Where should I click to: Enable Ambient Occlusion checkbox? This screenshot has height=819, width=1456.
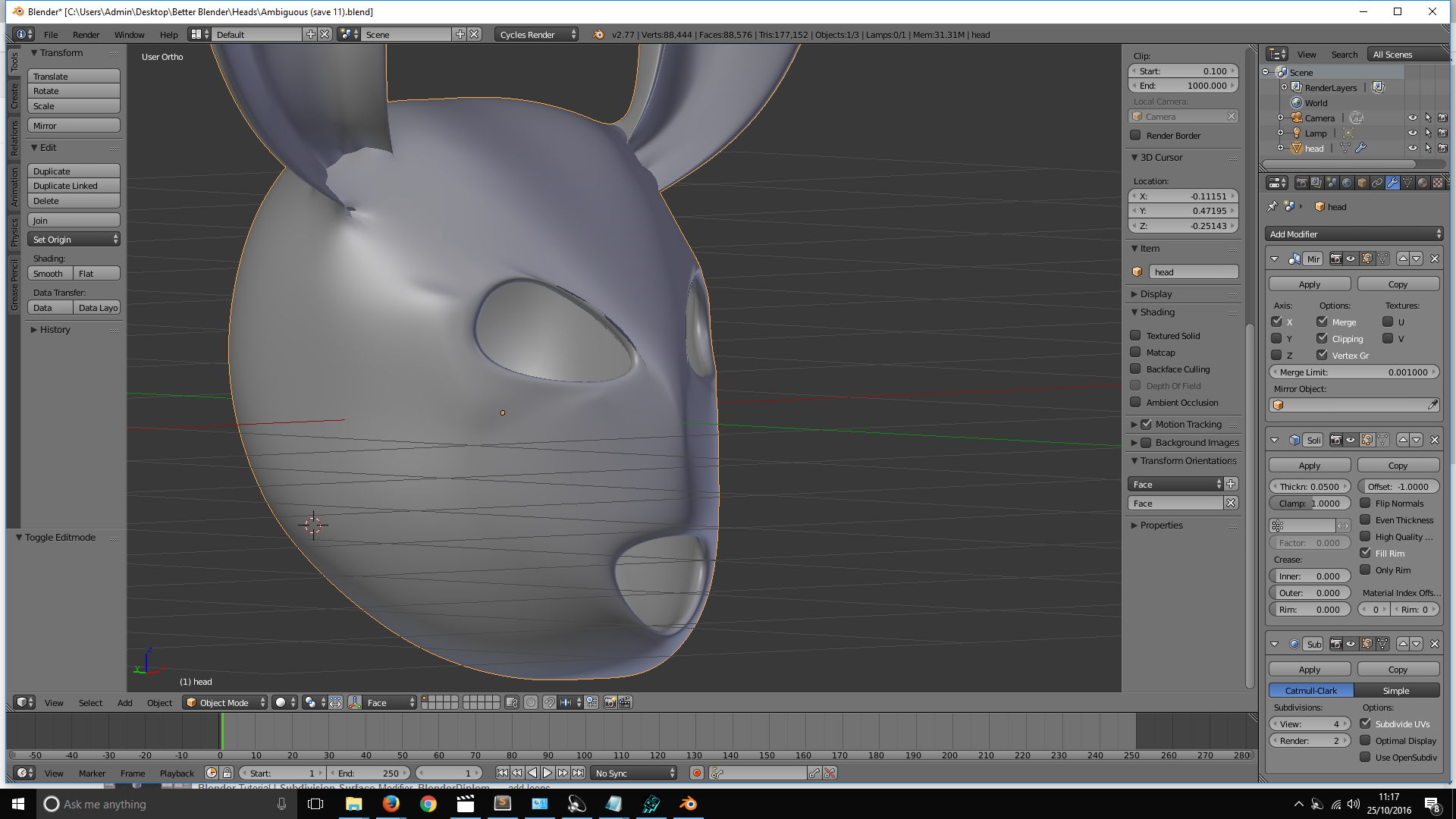(1135, 402)
